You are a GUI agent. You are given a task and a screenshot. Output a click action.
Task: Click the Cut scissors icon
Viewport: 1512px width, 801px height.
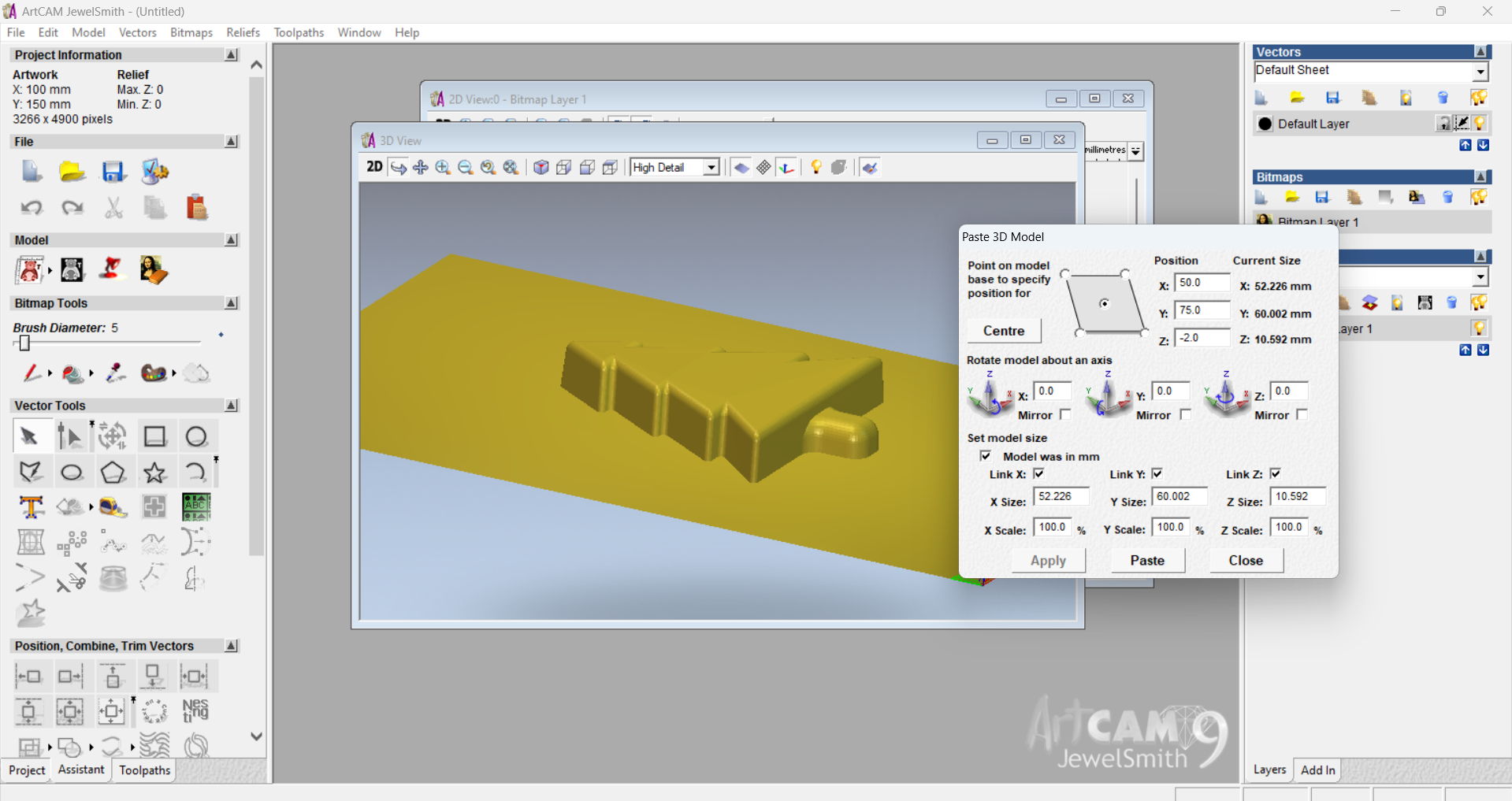113,207
